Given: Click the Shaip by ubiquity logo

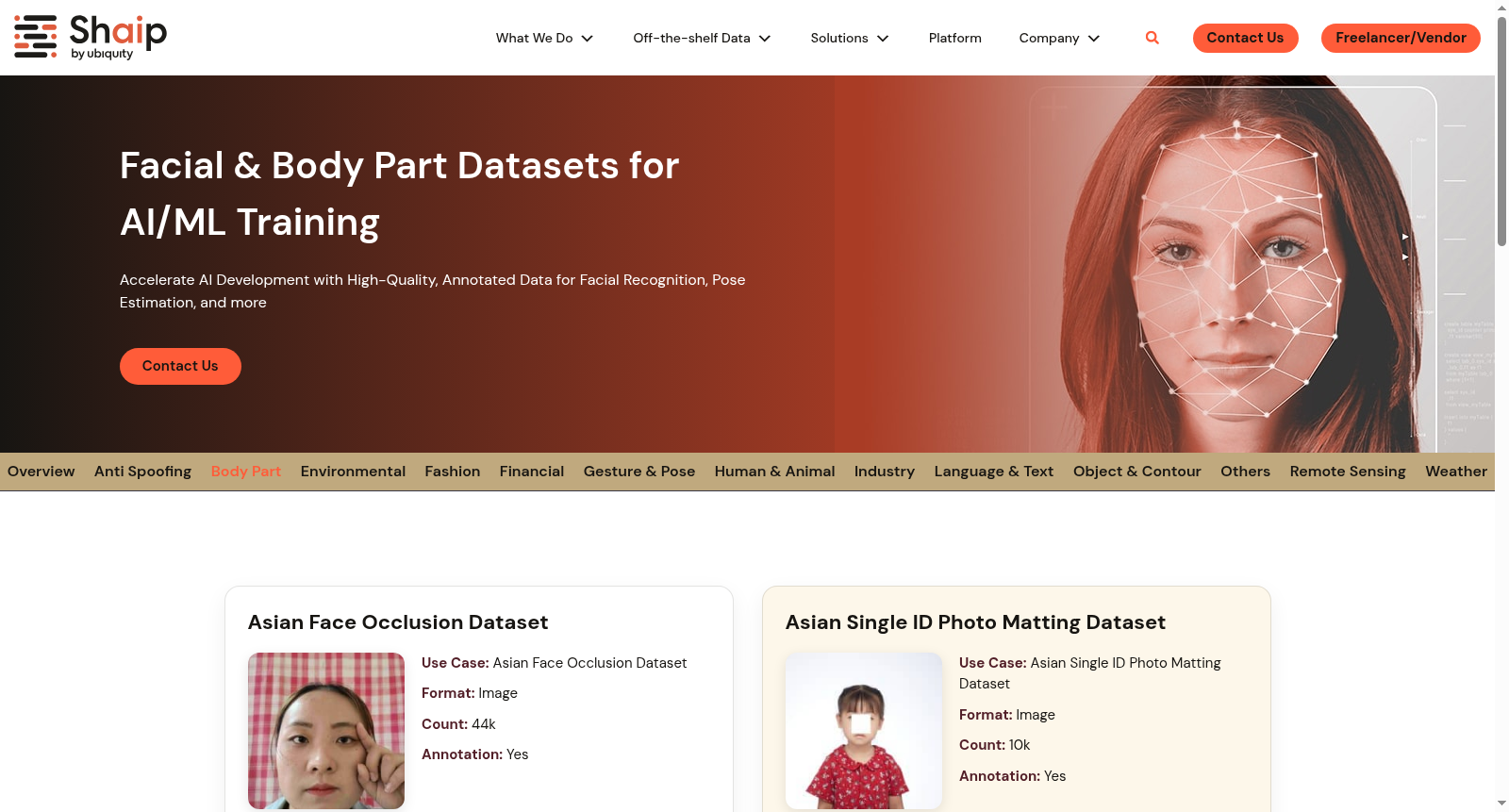Looking at the screenshot, I should [x=91, y=38].
